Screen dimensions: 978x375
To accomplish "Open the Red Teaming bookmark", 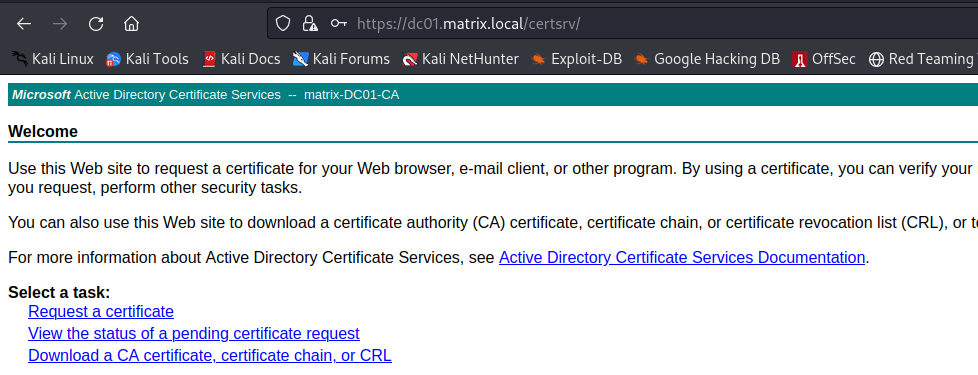I will pyautogui.click(x=923, y=59).
